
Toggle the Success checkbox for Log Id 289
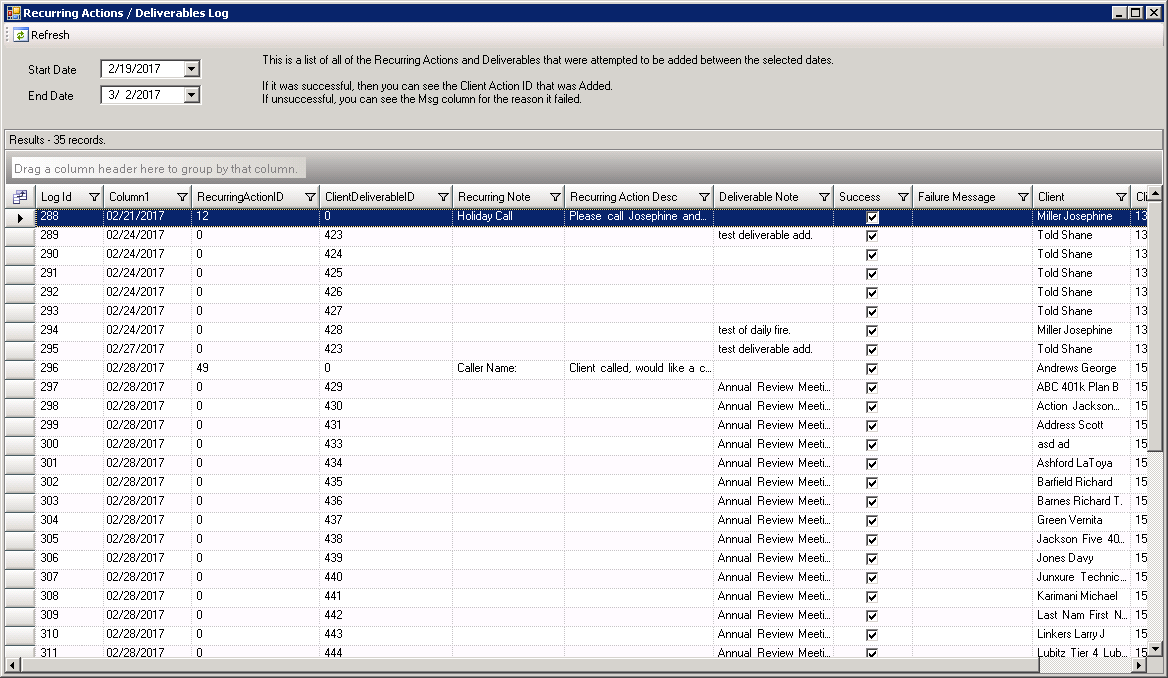(x=871, y=235)
